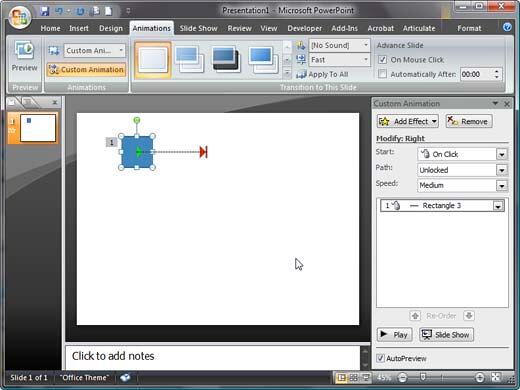Viewport: 520px width, 390px height.
Task: Click Apply To All transitions
Action: click(322, 74)
